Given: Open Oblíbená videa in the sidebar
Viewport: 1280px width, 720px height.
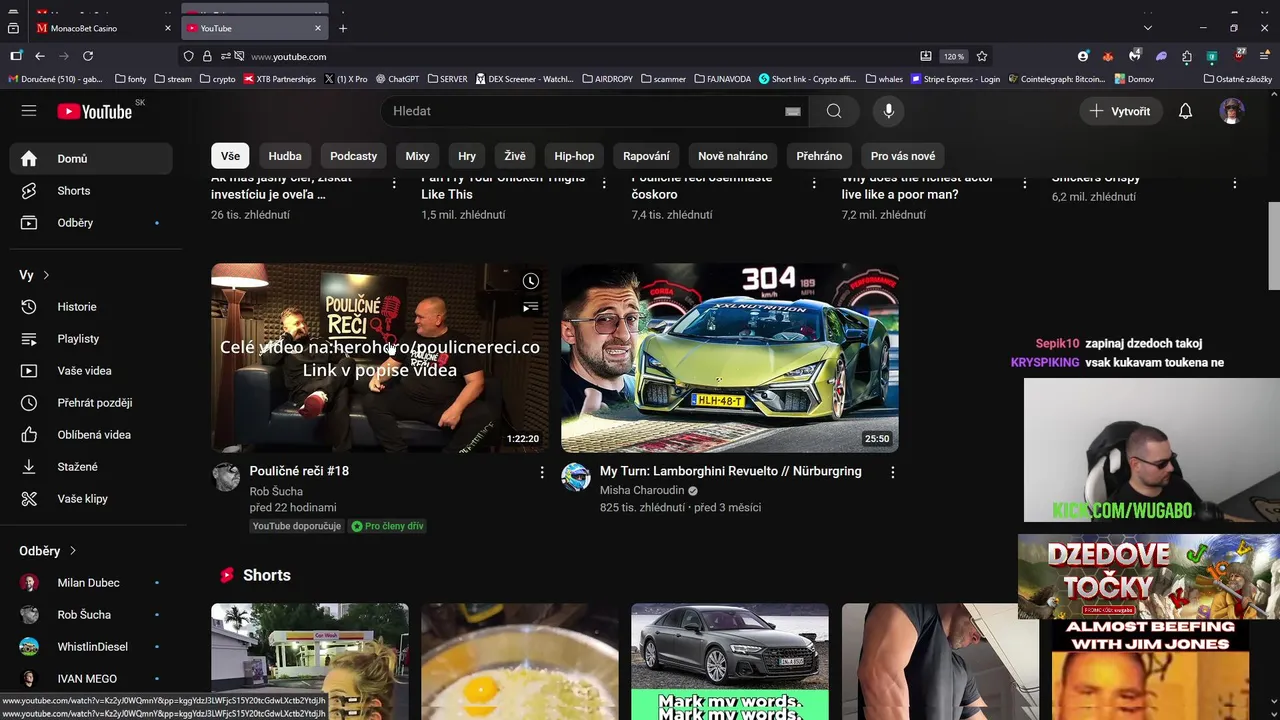Looking at the screenshot, I should tap(91, 435).
